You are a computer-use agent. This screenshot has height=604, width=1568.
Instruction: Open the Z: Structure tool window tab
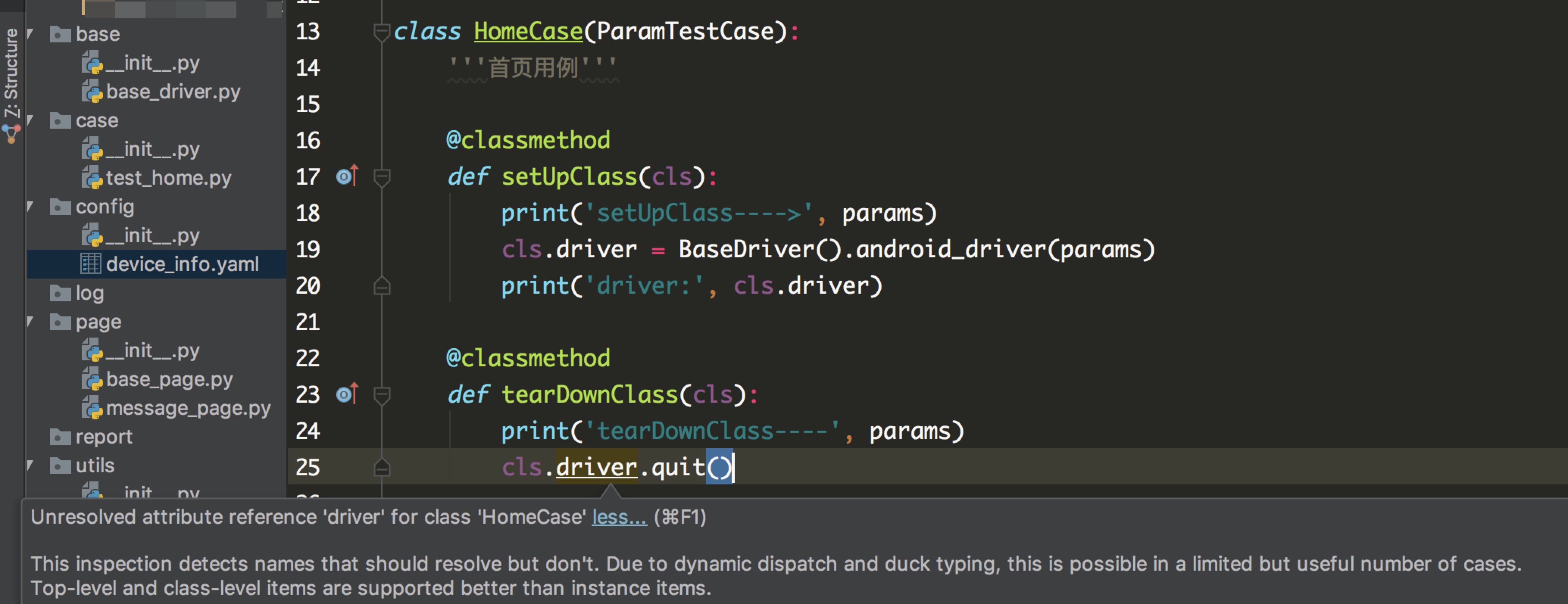[x=12, y=72]
